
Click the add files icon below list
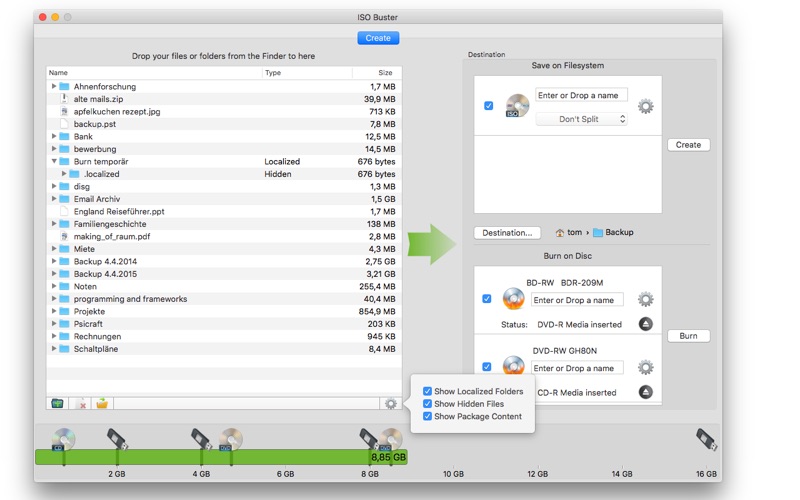coord(57,404)
